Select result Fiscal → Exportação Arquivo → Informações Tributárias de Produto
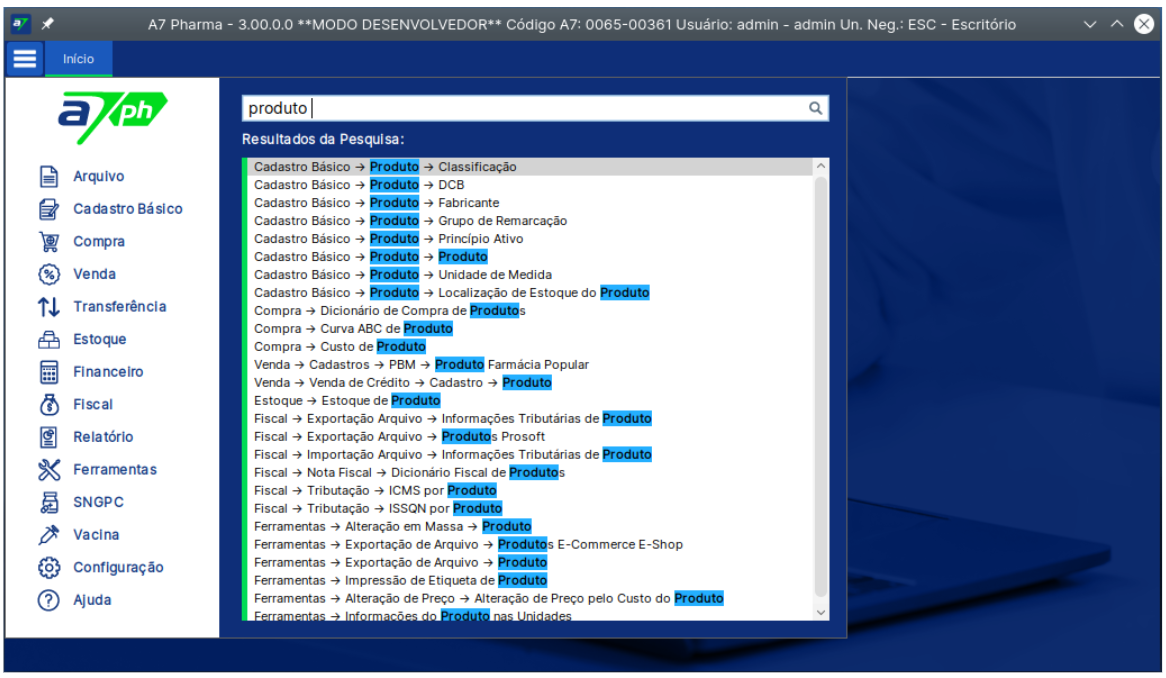This screenshot has width=1166, height=678. [x=530, y=419]
